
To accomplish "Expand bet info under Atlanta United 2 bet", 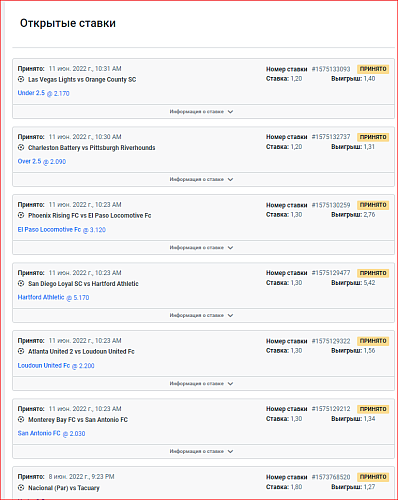I will pos(203,384).
